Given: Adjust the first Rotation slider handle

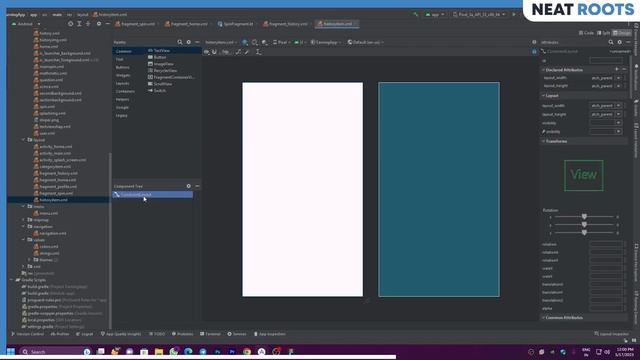Looking at the screenshot, I should (x=584, y=217).
